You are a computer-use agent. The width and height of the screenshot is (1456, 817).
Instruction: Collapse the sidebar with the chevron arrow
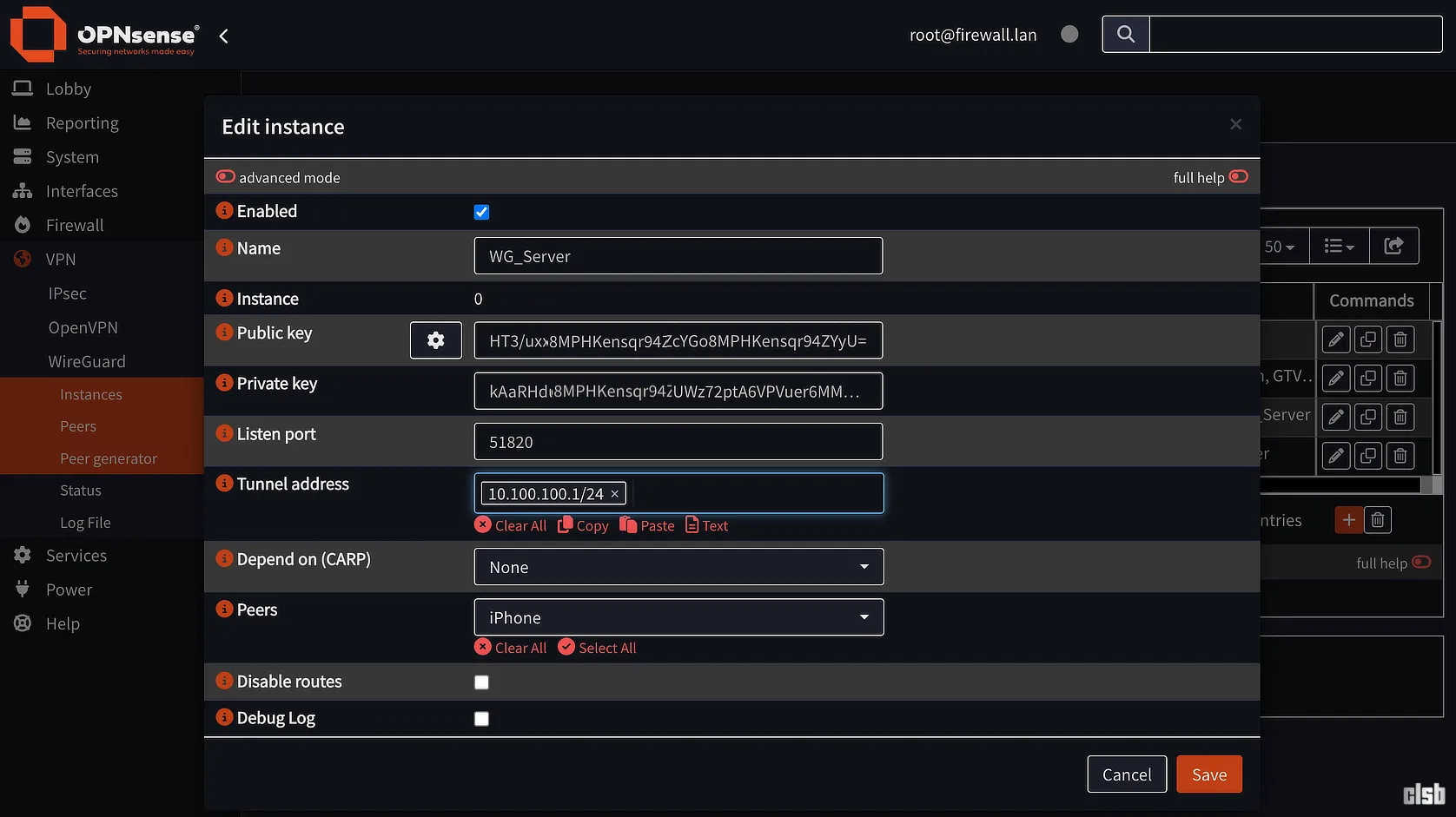224,36
